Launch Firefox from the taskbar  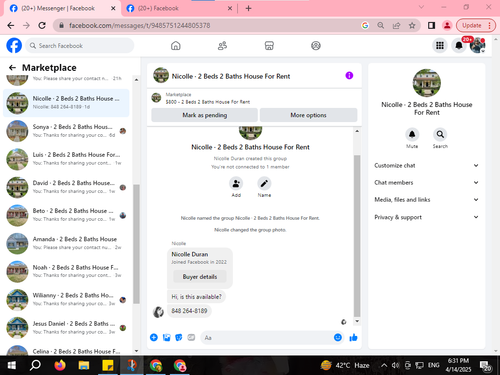[60, 365]
